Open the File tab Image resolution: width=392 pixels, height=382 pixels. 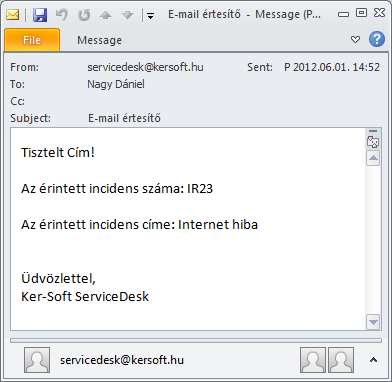(32, 40)
